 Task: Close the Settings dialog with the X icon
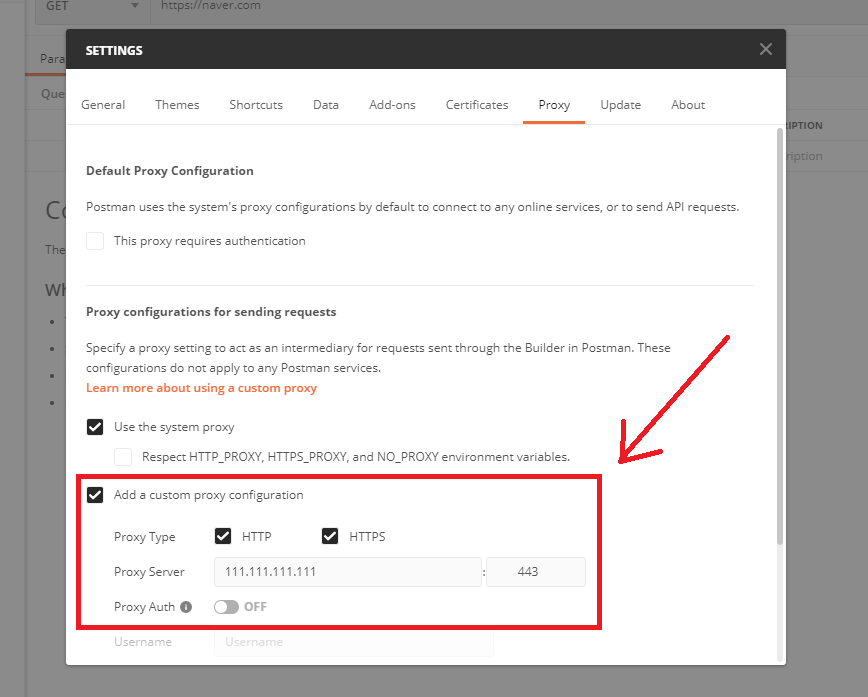pos(766,49)
